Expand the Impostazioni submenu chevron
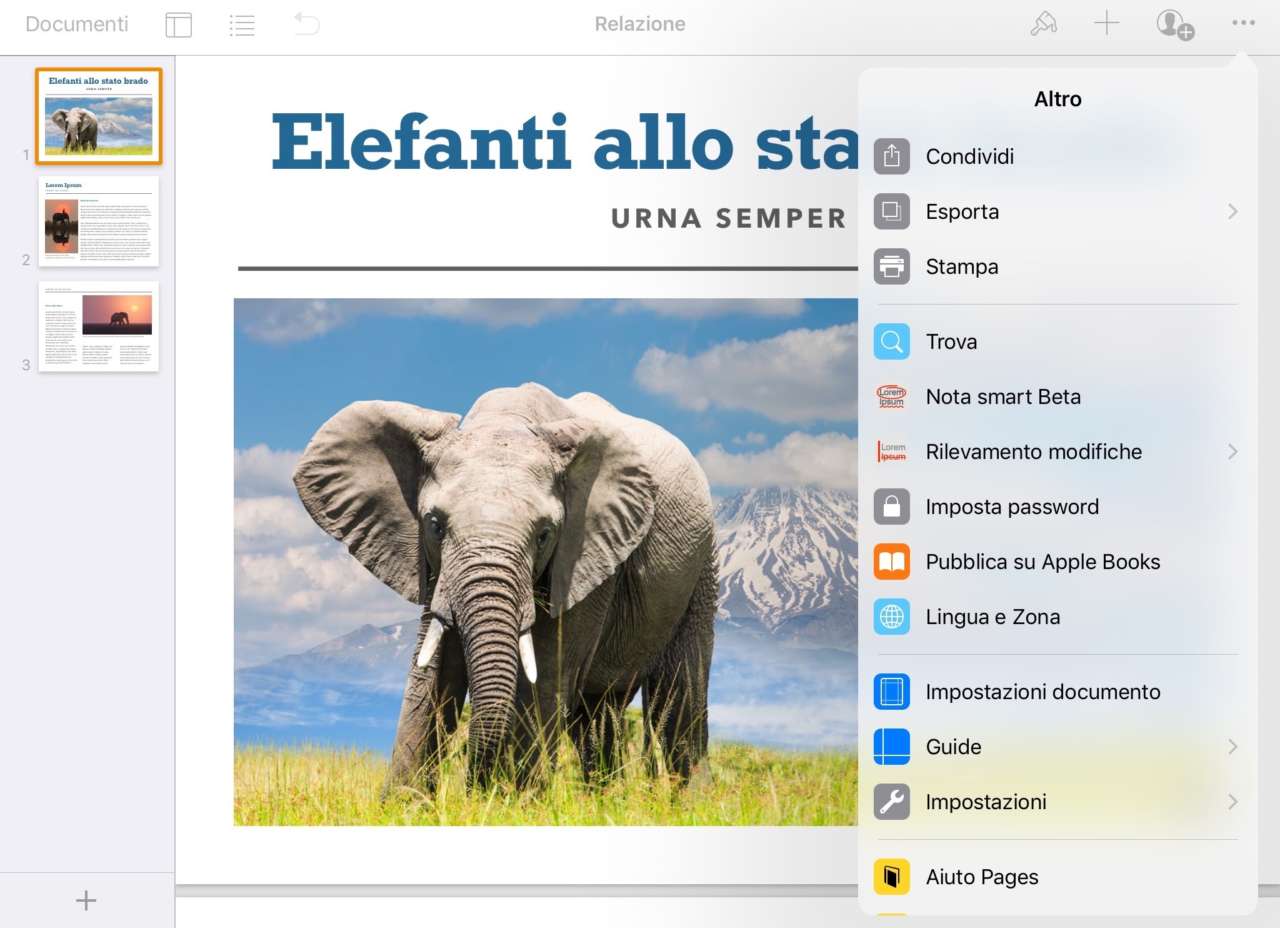 click(x=1233, y=802)
